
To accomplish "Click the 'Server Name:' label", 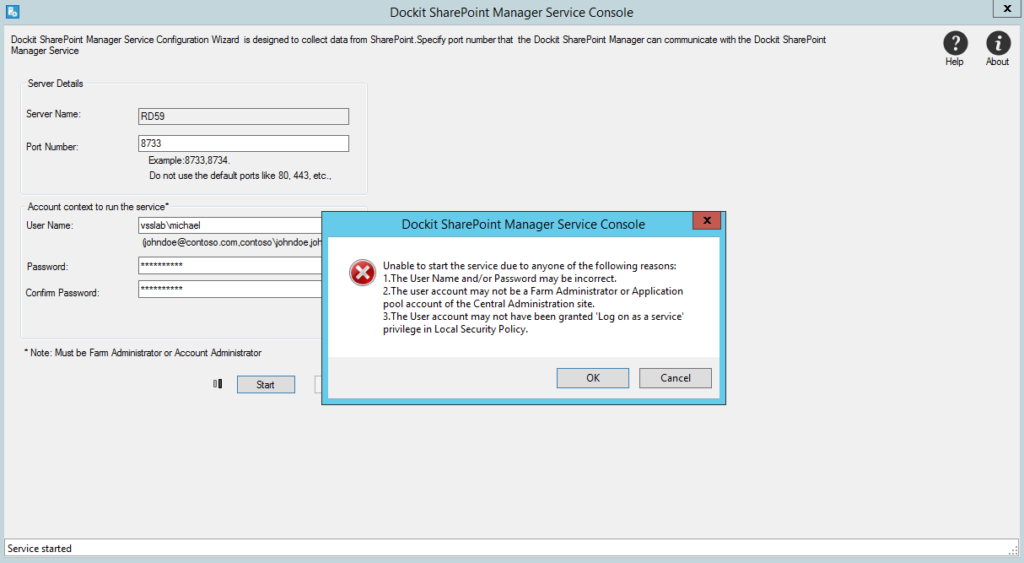I will (x=54, y=114).
